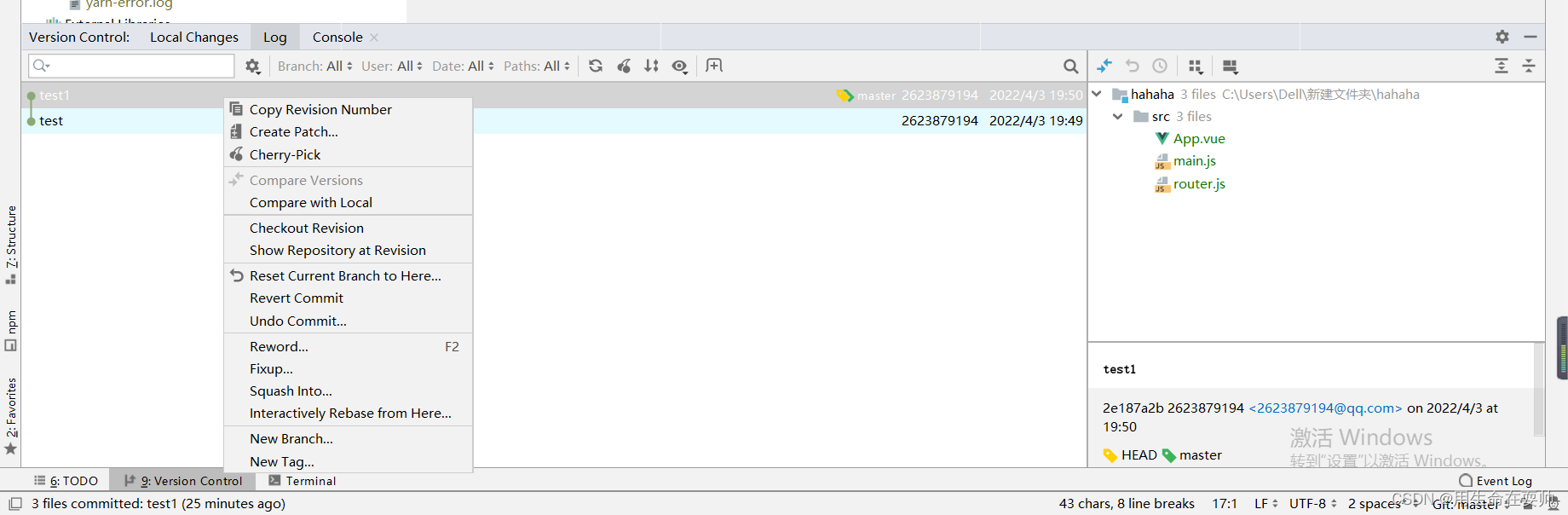The width and height of the screenshot is (1568, 515).
Task: Select Show Repository at Revision
Action: (x=348, y=250)
